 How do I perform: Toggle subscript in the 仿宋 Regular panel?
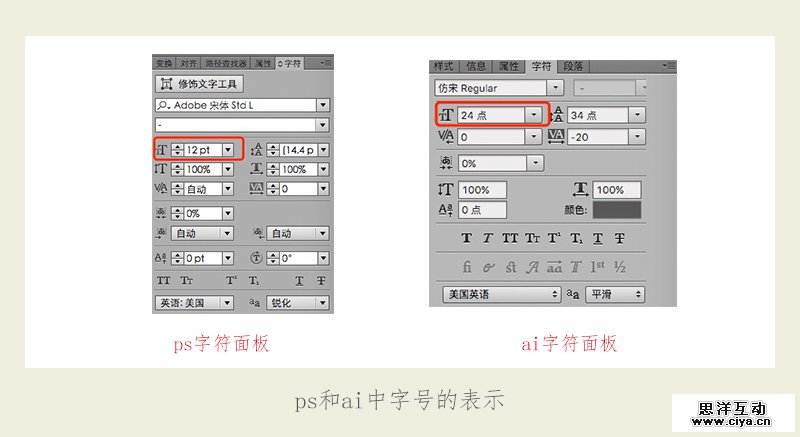coord(576,238)
